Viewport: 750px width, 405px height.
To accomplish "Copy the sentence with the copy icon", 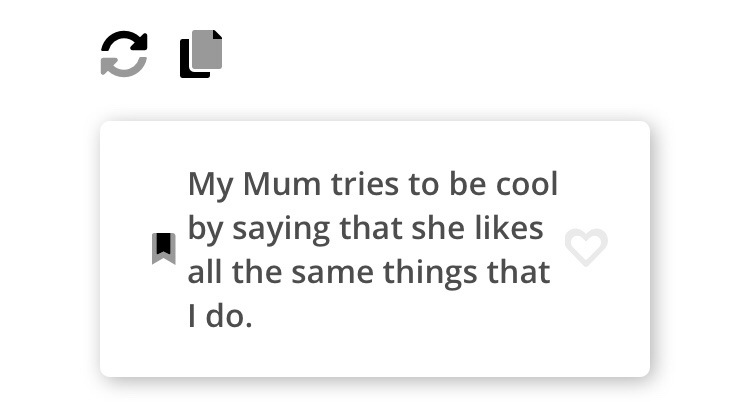I will (x=201, y=53).
